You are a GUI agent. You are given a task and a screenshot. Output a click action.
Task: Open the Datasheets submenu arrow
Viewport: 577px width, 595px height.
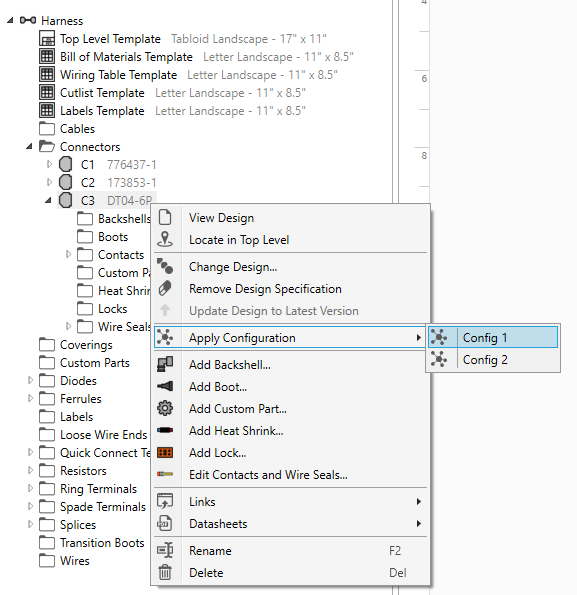click(x=418, y=523)
